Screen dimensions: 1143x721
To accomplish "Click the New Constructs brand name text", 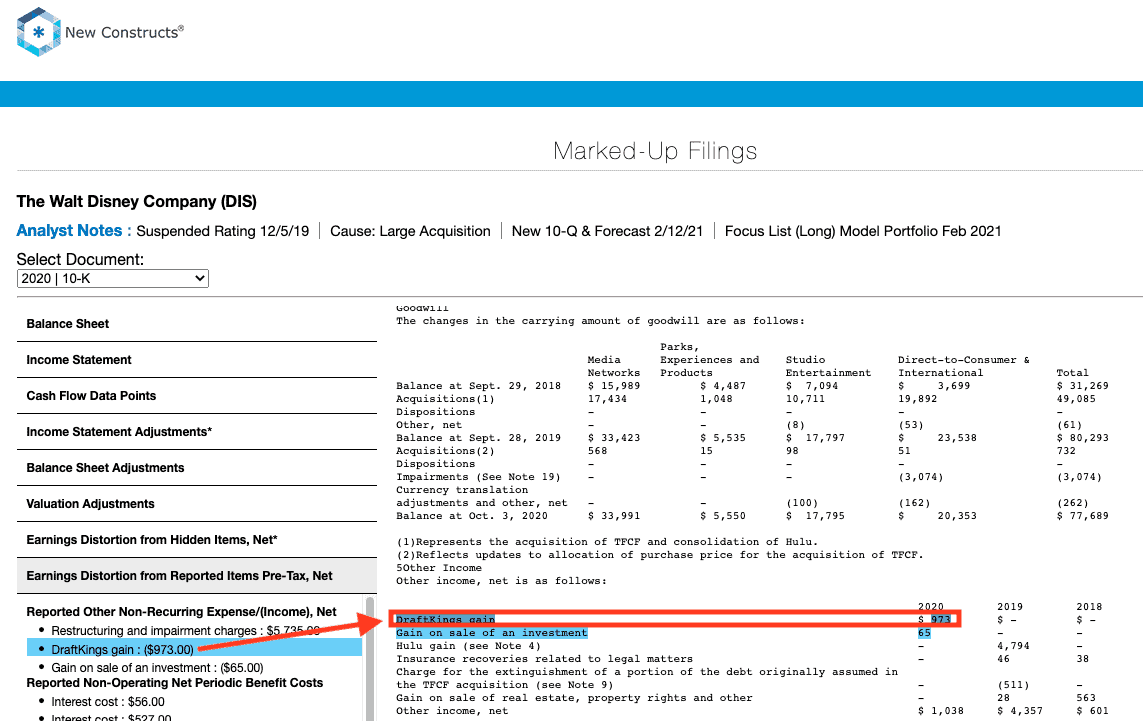I will click(124, 32).
